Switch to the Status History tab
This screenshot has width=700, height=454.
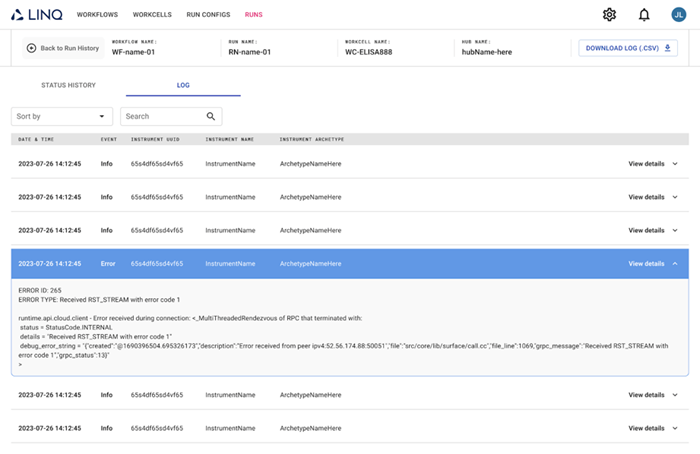(x=68, y=85)
